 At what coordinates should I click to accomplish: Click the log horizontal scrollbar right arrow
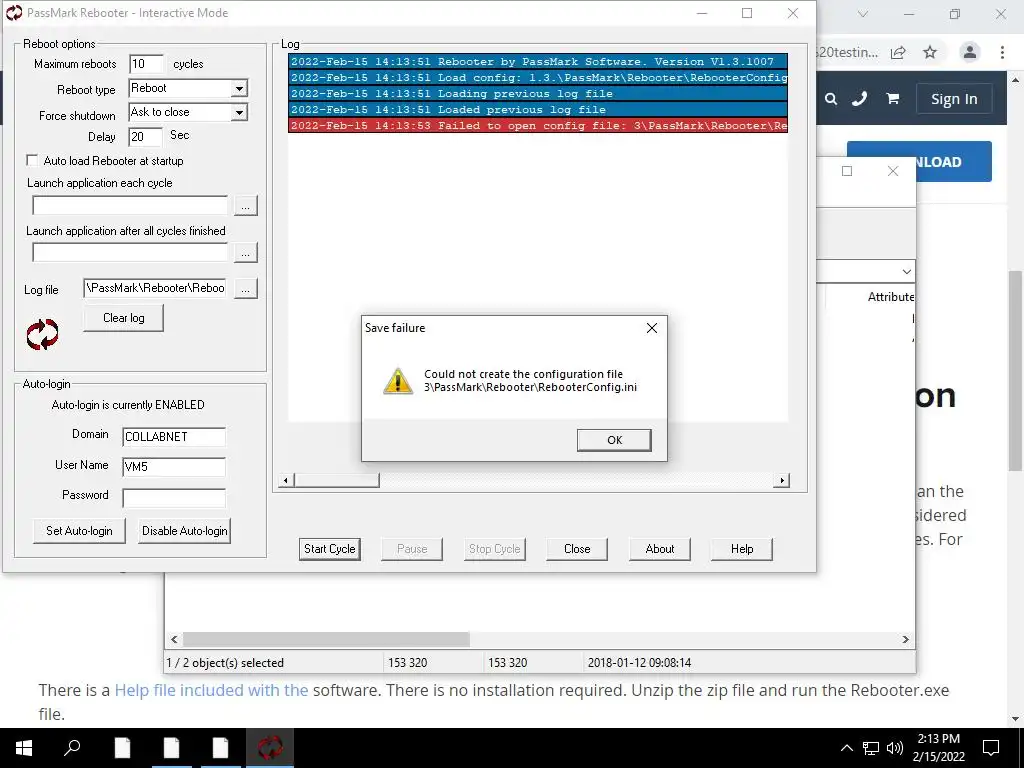point(782,481)
